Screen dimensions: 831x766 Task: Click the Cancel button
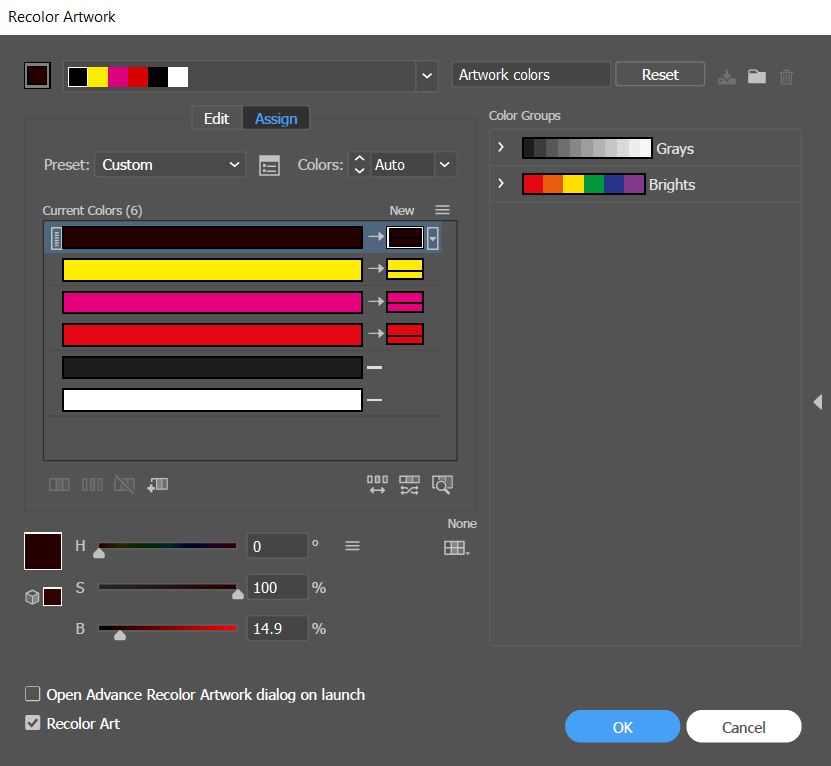click(744, 727)
